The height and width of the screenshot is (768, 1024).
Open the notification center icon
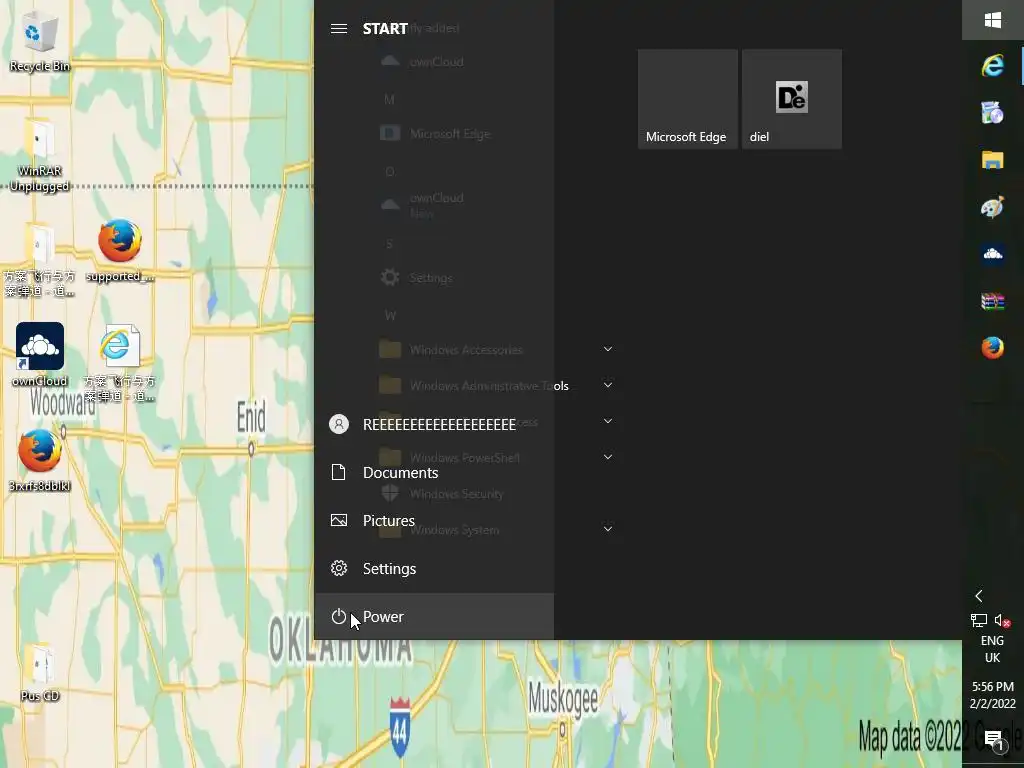pos(995,740)
